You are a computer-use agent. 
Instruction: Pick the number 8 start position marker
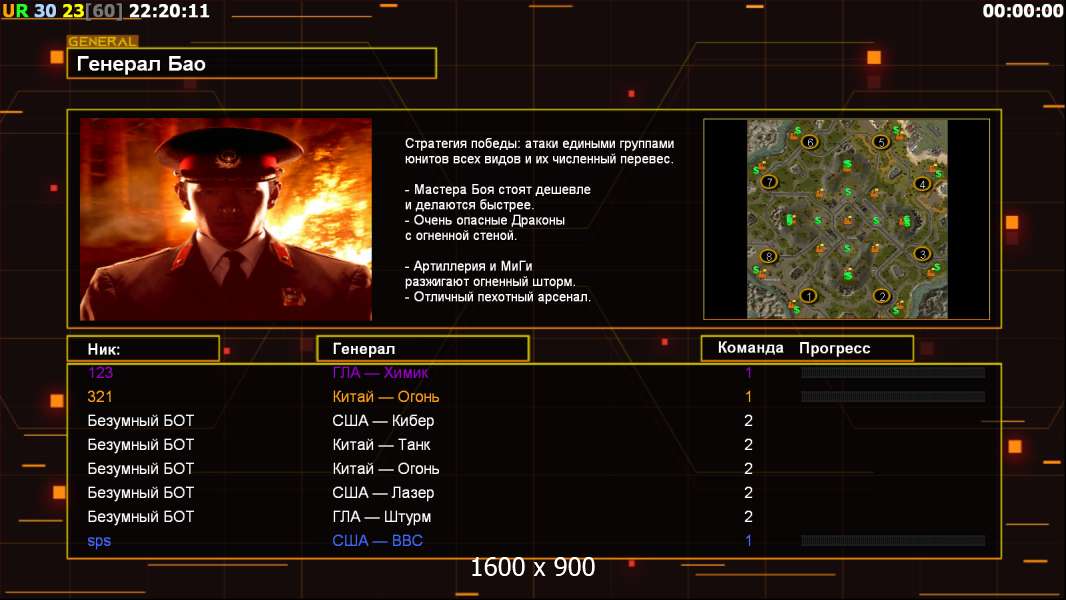pyautogui.click(x=768, y=256)
